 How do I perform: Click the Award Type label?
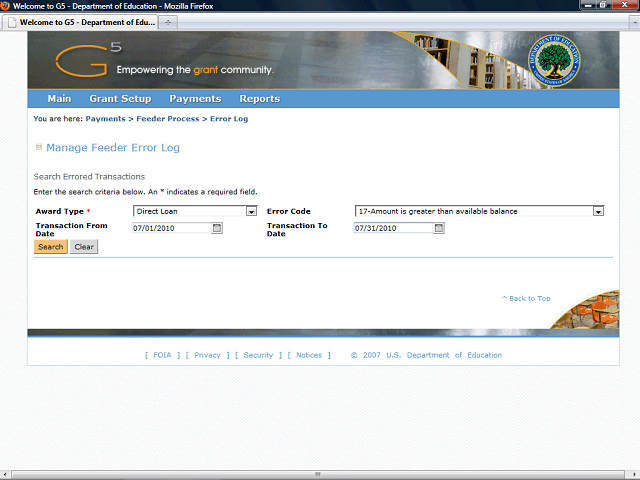point(60,211)
